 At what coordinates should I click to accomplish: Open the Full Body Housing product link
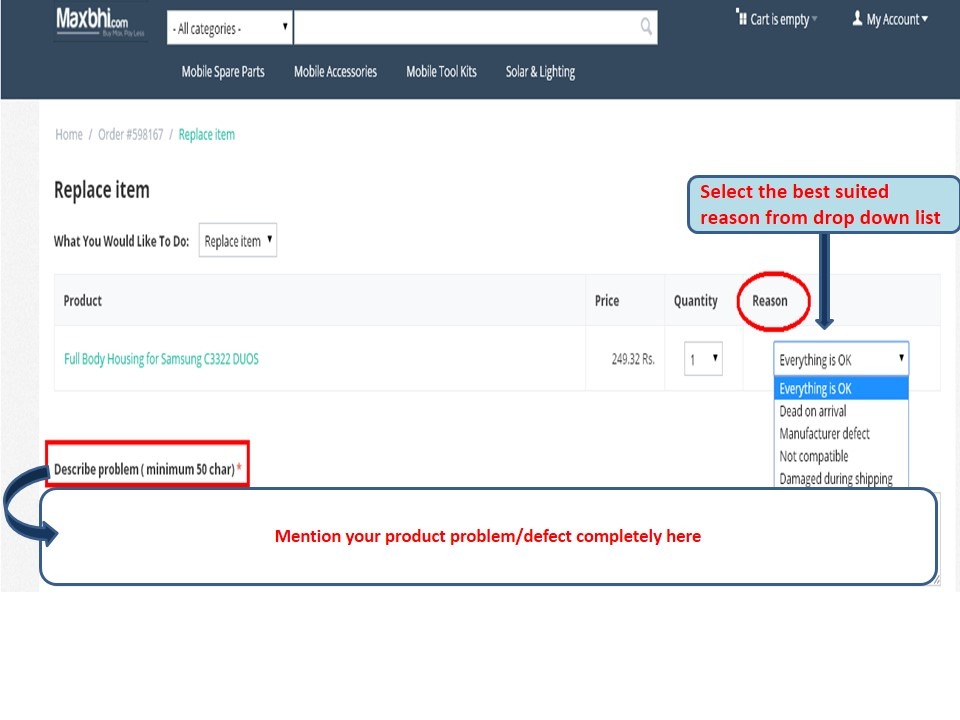[x=161, y=359]
